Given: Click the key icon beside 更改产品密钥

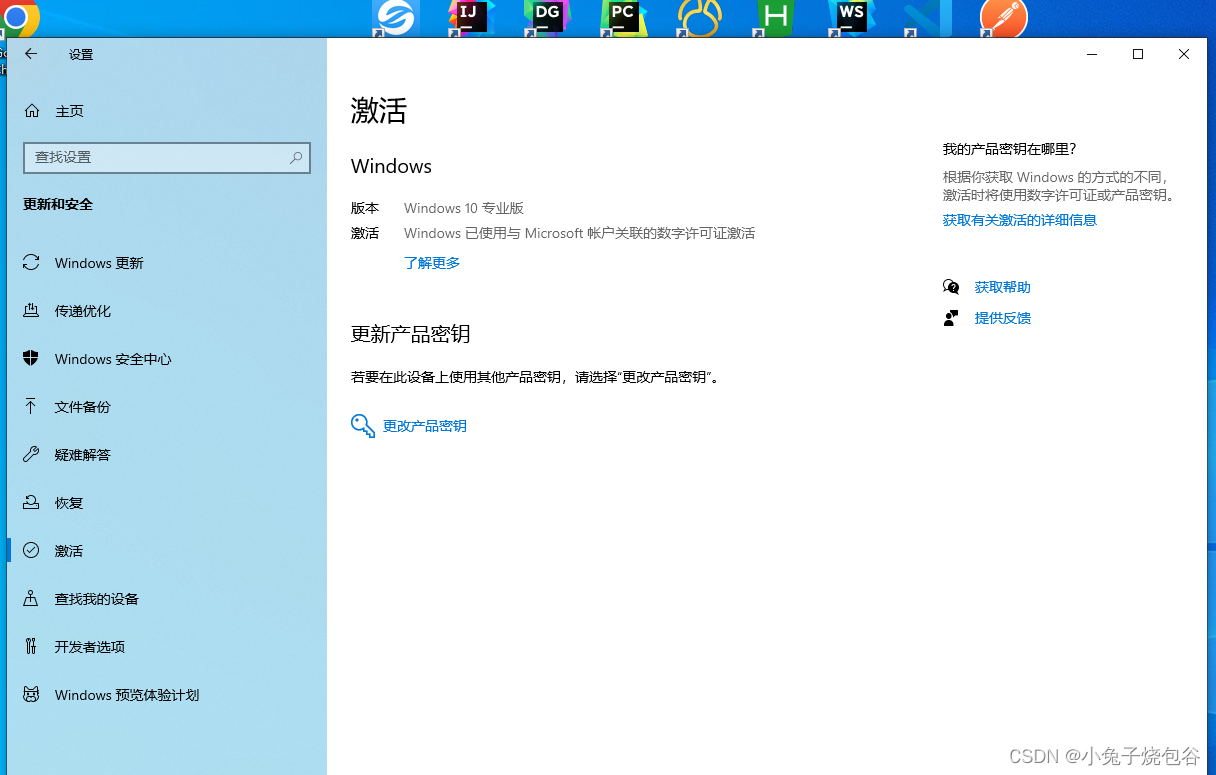Looking at the screenshot, I should coord(363,426).
